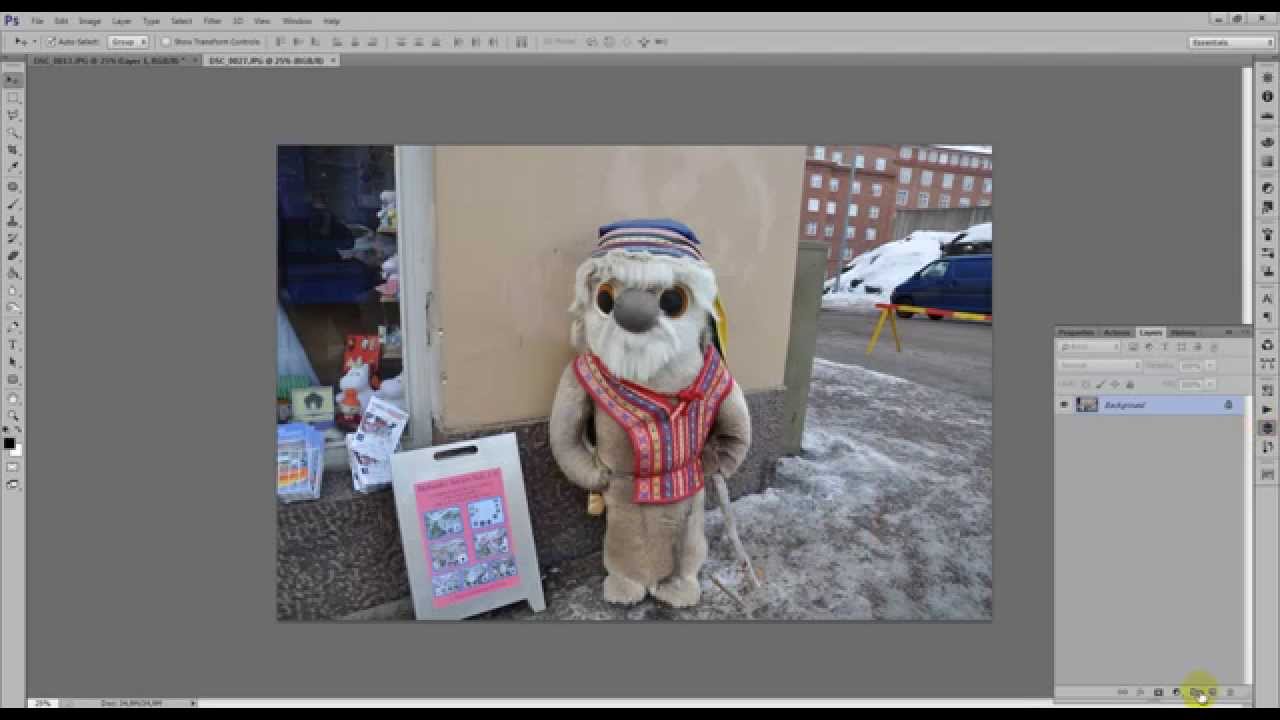Open the Window menu
Screen dimensions: 1280x720
coord(297,21)
